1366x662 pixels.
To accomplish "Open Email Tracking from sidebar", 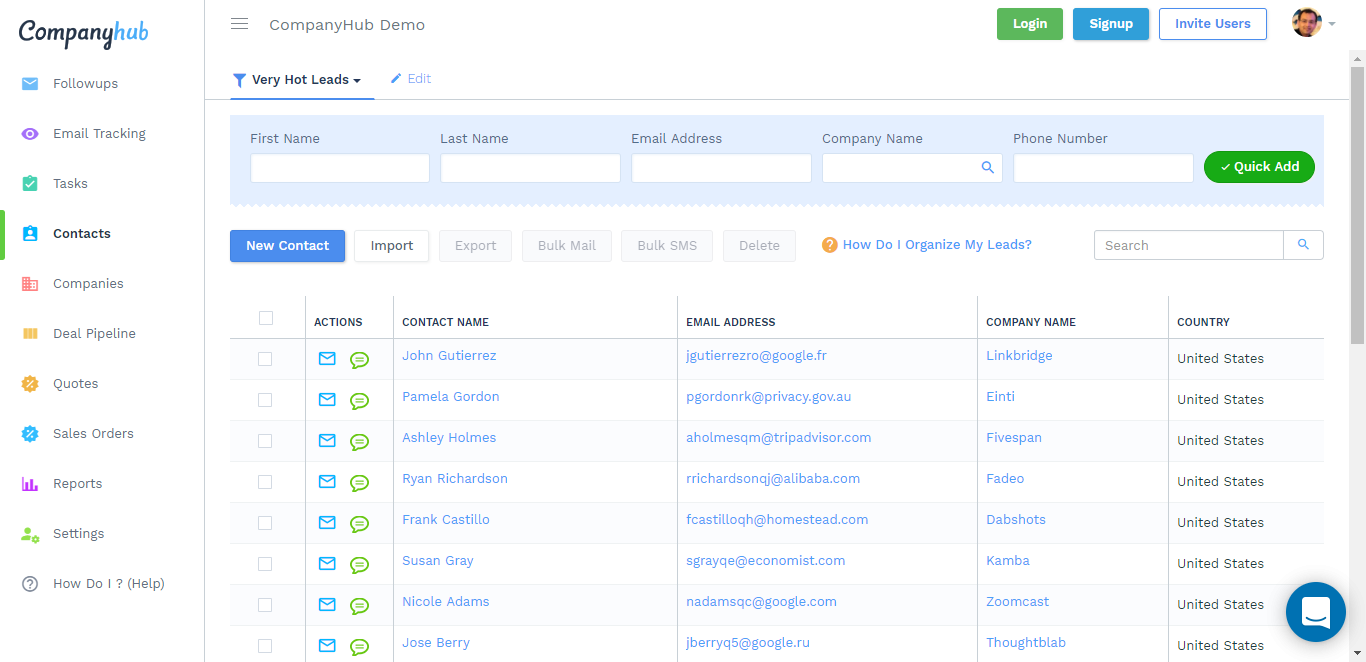I will point(99,134).
